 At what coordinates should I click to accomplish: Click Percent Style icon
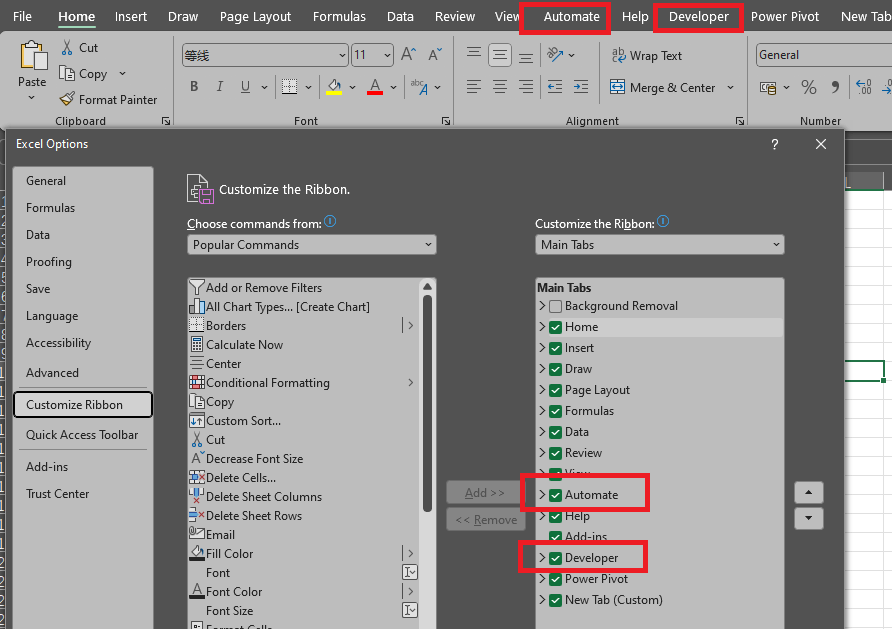pyautogui.click(x=808, y=87)
